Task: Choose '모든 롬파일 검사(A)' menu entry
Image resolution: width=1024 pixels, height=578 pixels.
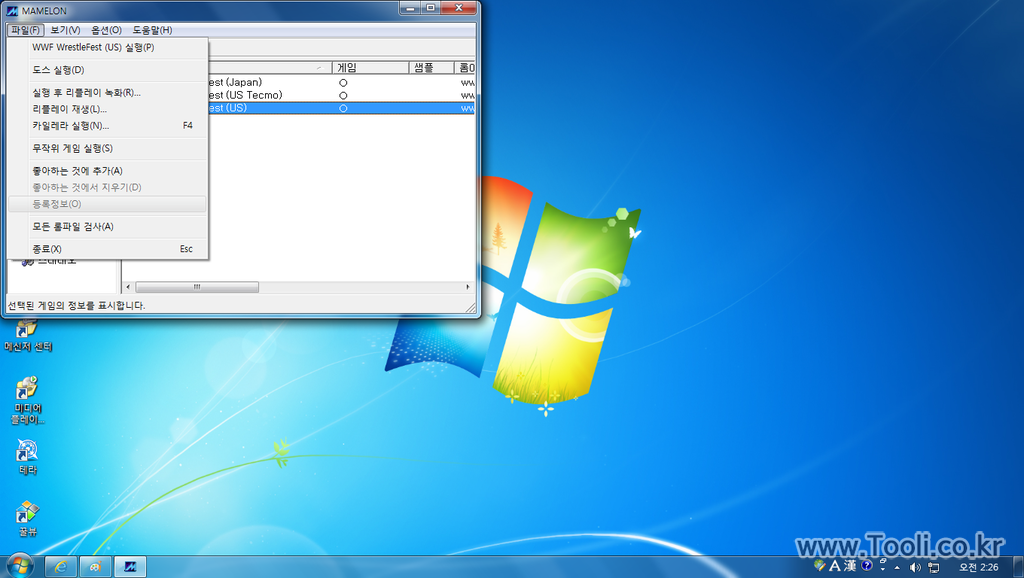Action: (108, 227)
